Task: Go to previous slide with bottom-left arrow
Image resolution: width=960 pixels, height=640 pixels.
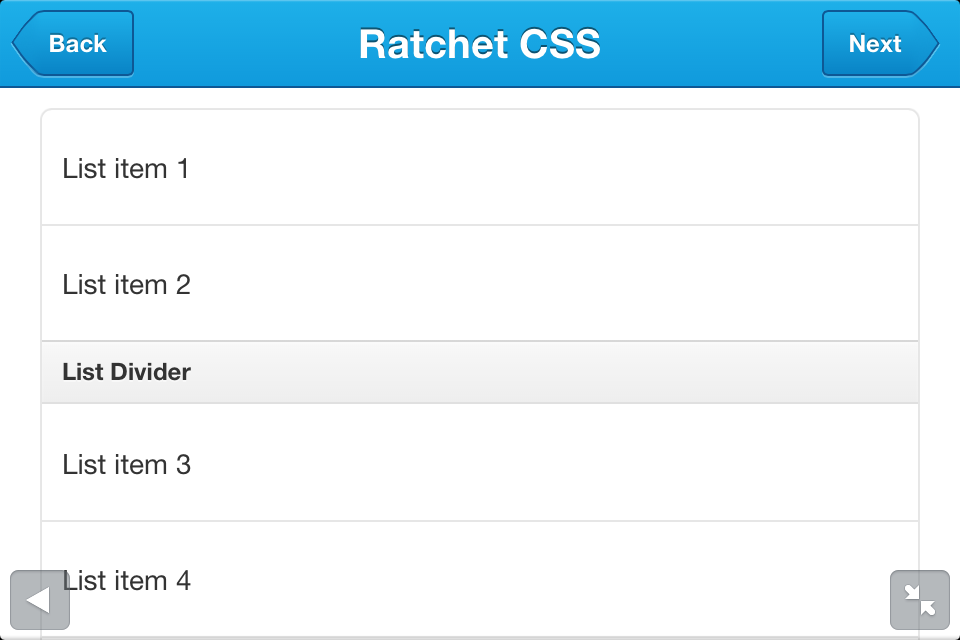Action: pyautogui.click(x=39, y=600)
